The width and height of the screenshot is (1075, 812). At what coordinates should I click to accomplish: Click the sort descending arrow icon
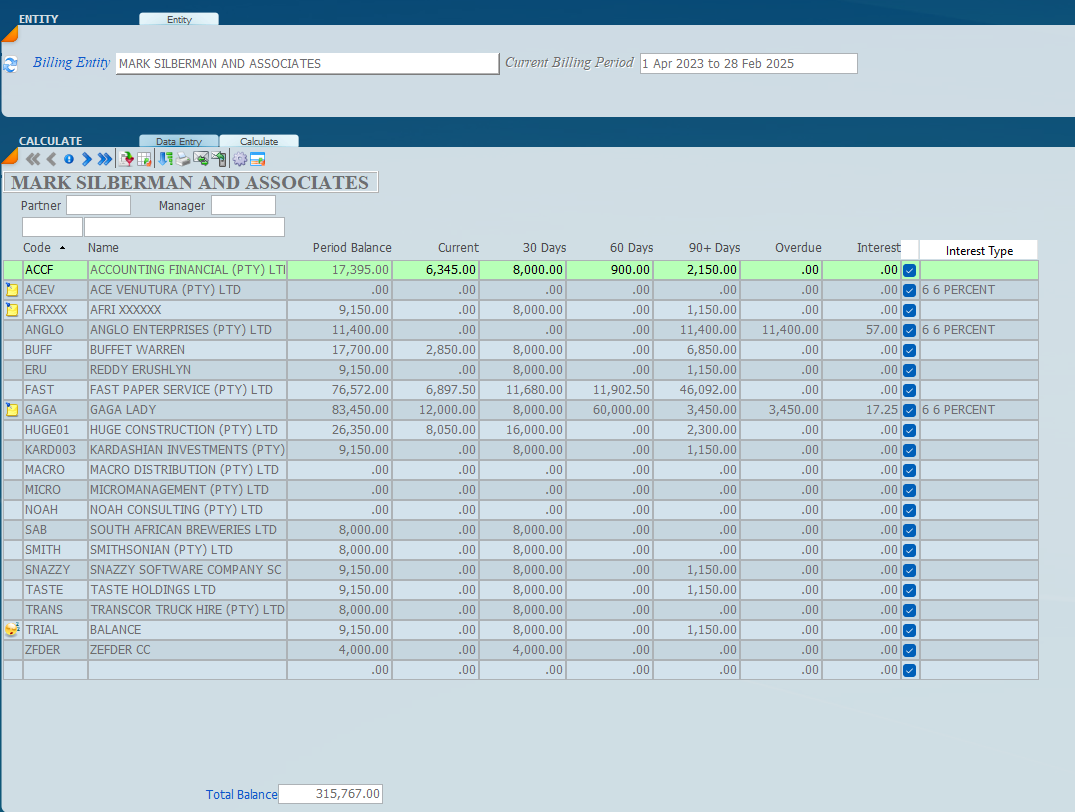166,159
